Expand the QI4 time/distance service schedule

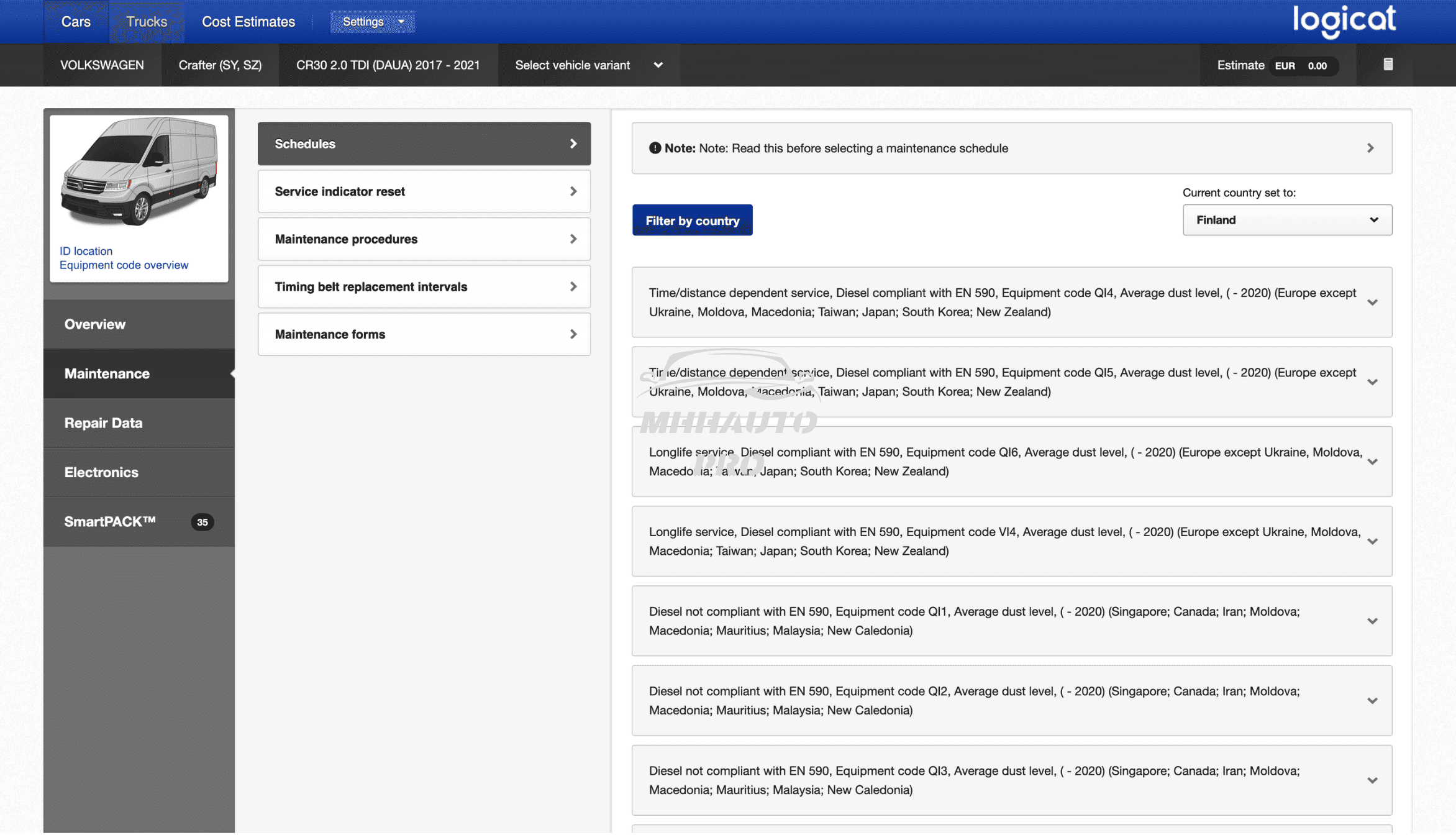click(1372, 303)
